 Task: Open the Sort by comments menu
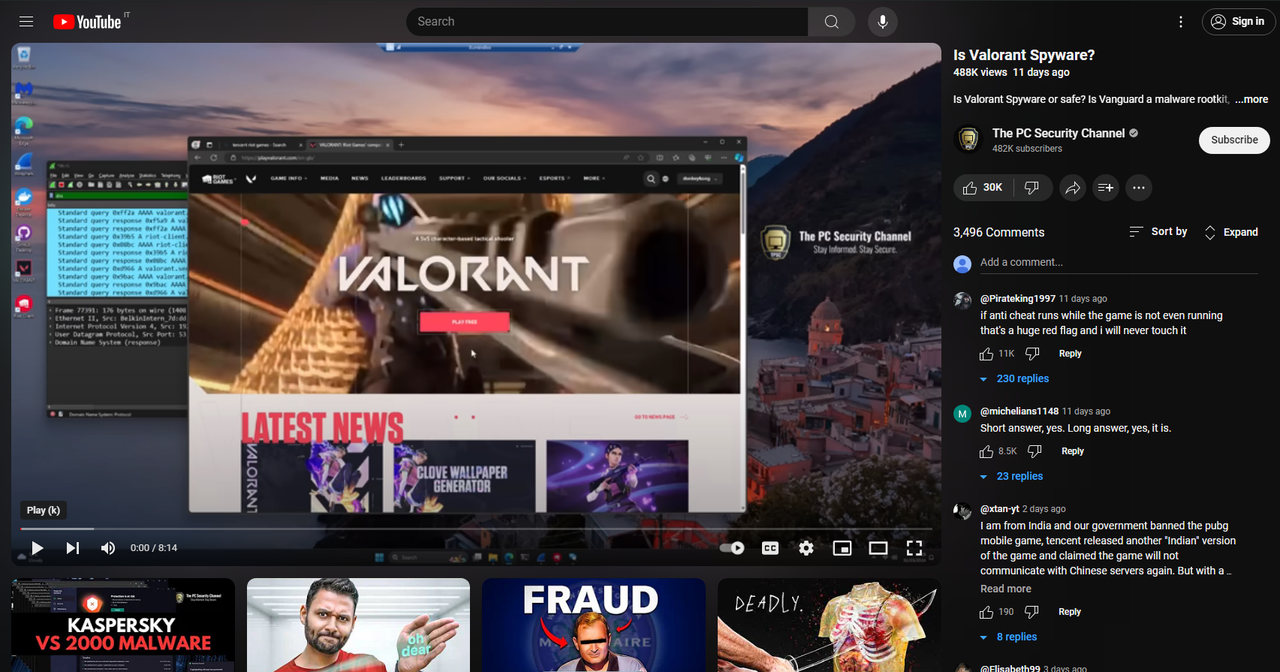click(x=1158, y=232)
